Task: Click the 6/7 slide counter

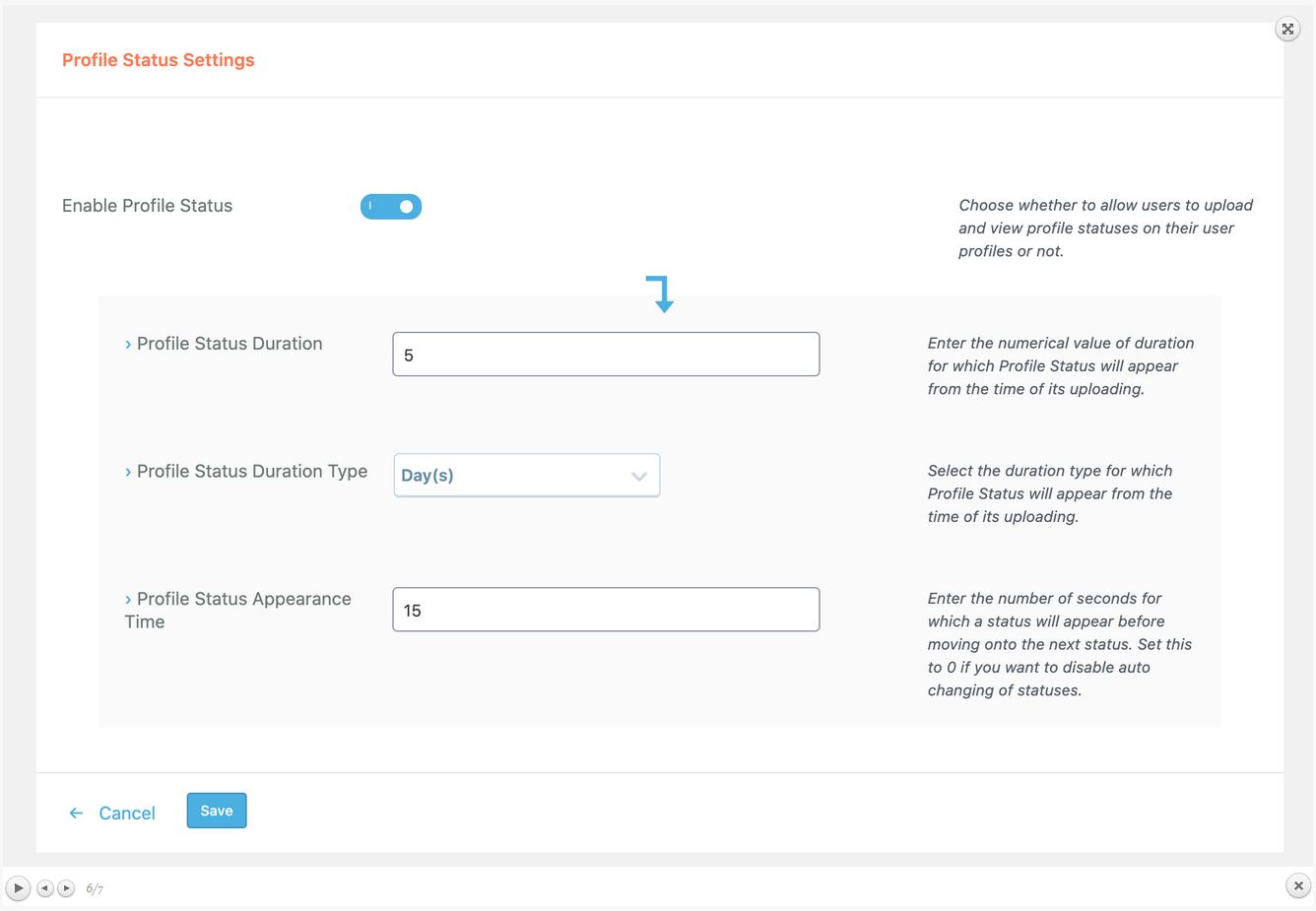Action: click(x=95, y=888)
